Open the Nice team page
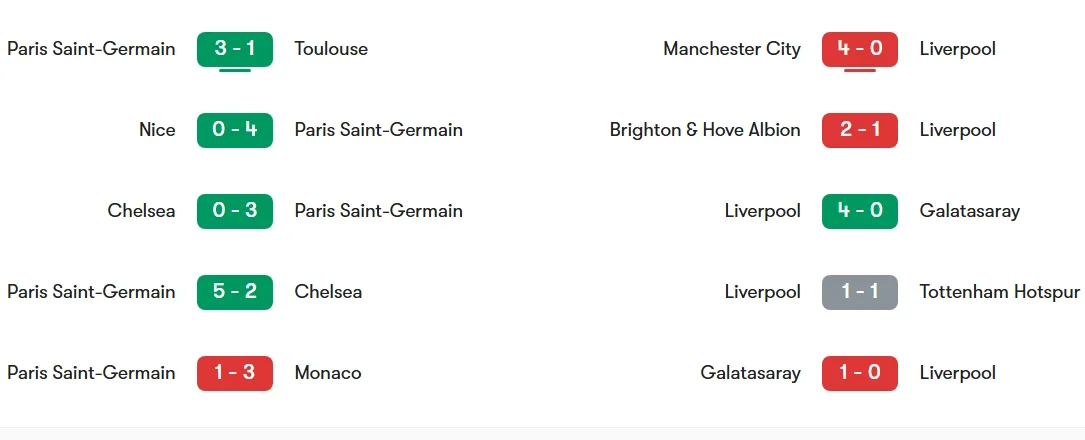 (157, 130)
